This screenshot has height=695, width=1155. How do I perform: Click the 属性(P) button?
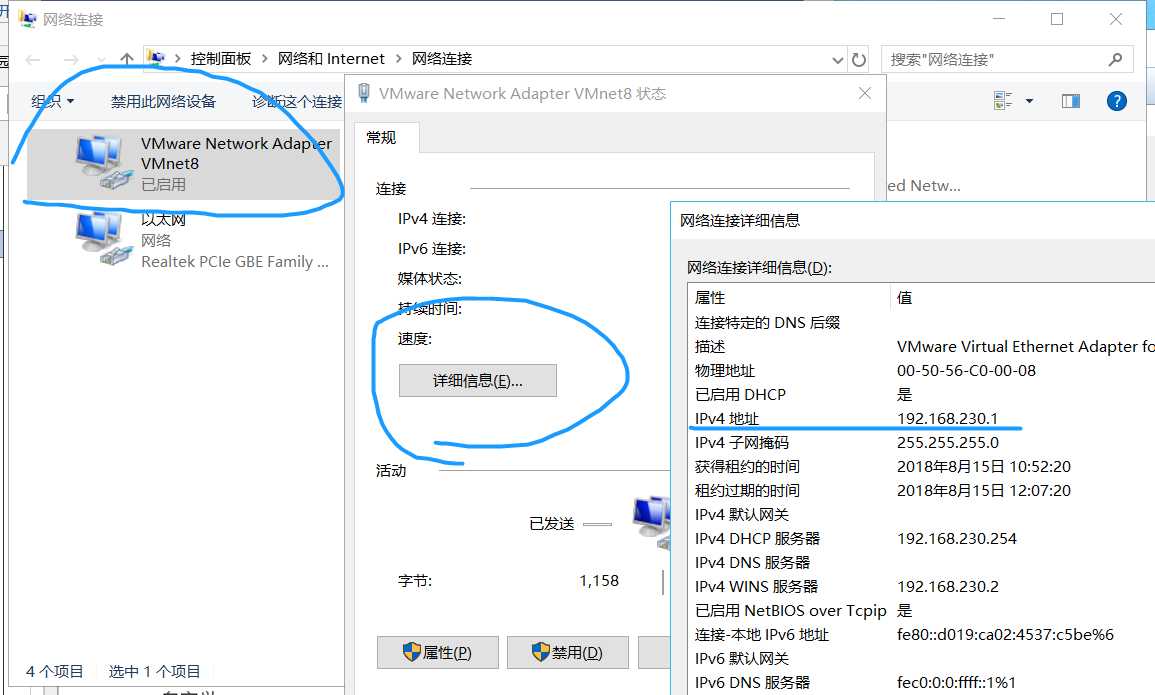[438, 652]
